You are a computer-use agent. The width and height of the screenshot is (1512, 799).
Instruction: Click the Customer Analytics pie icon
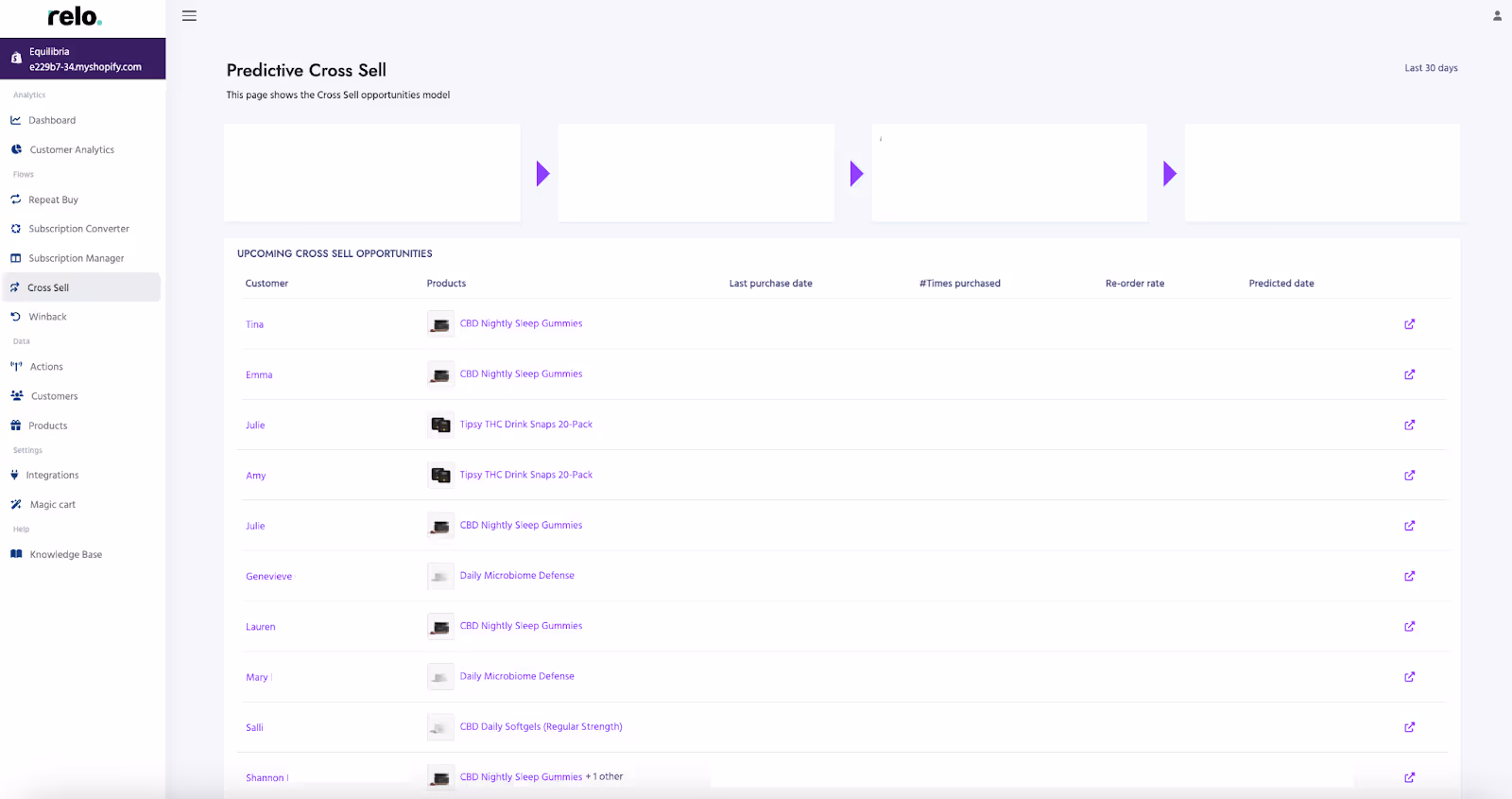[16, 149]
